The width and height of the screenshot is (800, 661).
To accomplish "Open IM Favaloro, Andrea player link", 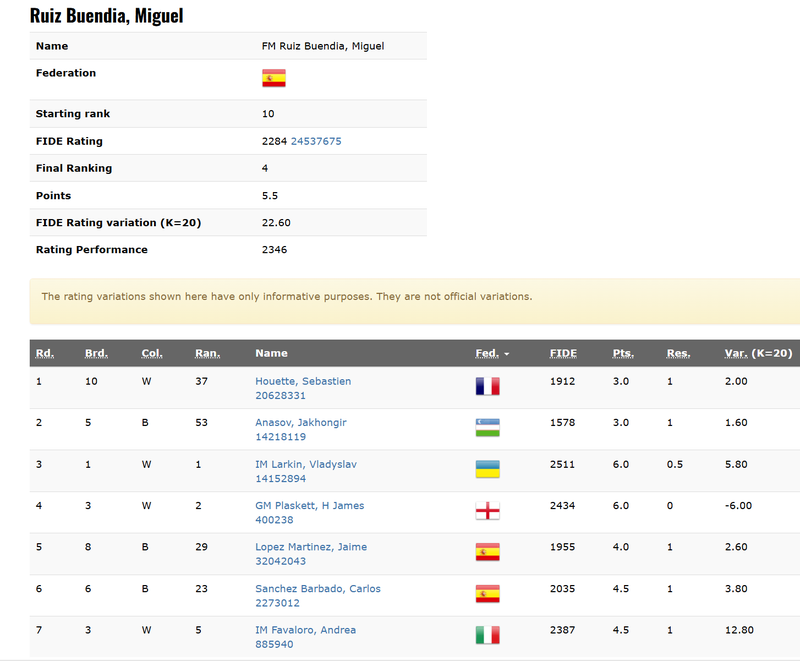I will coord(305,630).
